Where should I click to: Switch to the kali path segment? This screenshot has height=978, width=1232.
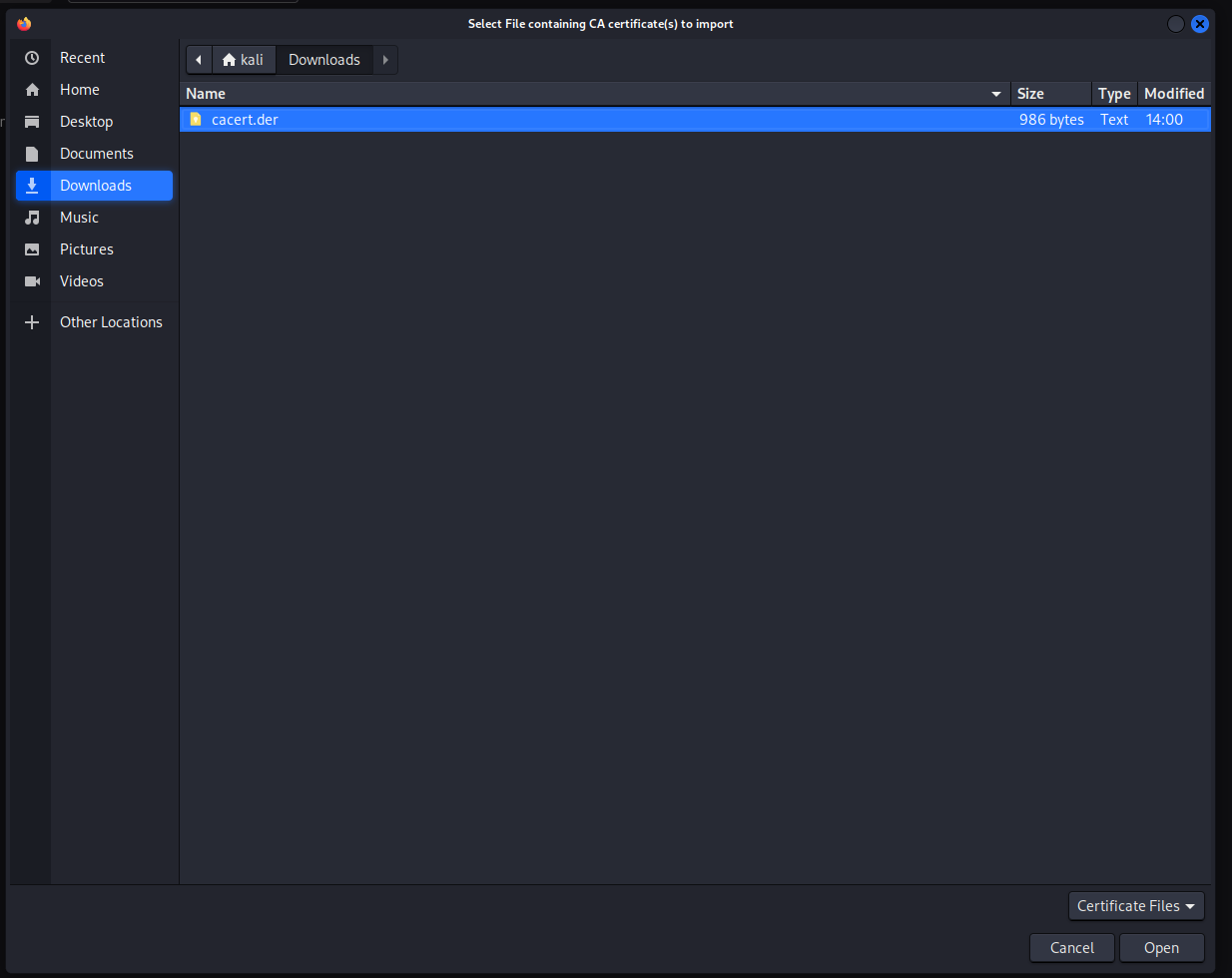click(244, 60)
